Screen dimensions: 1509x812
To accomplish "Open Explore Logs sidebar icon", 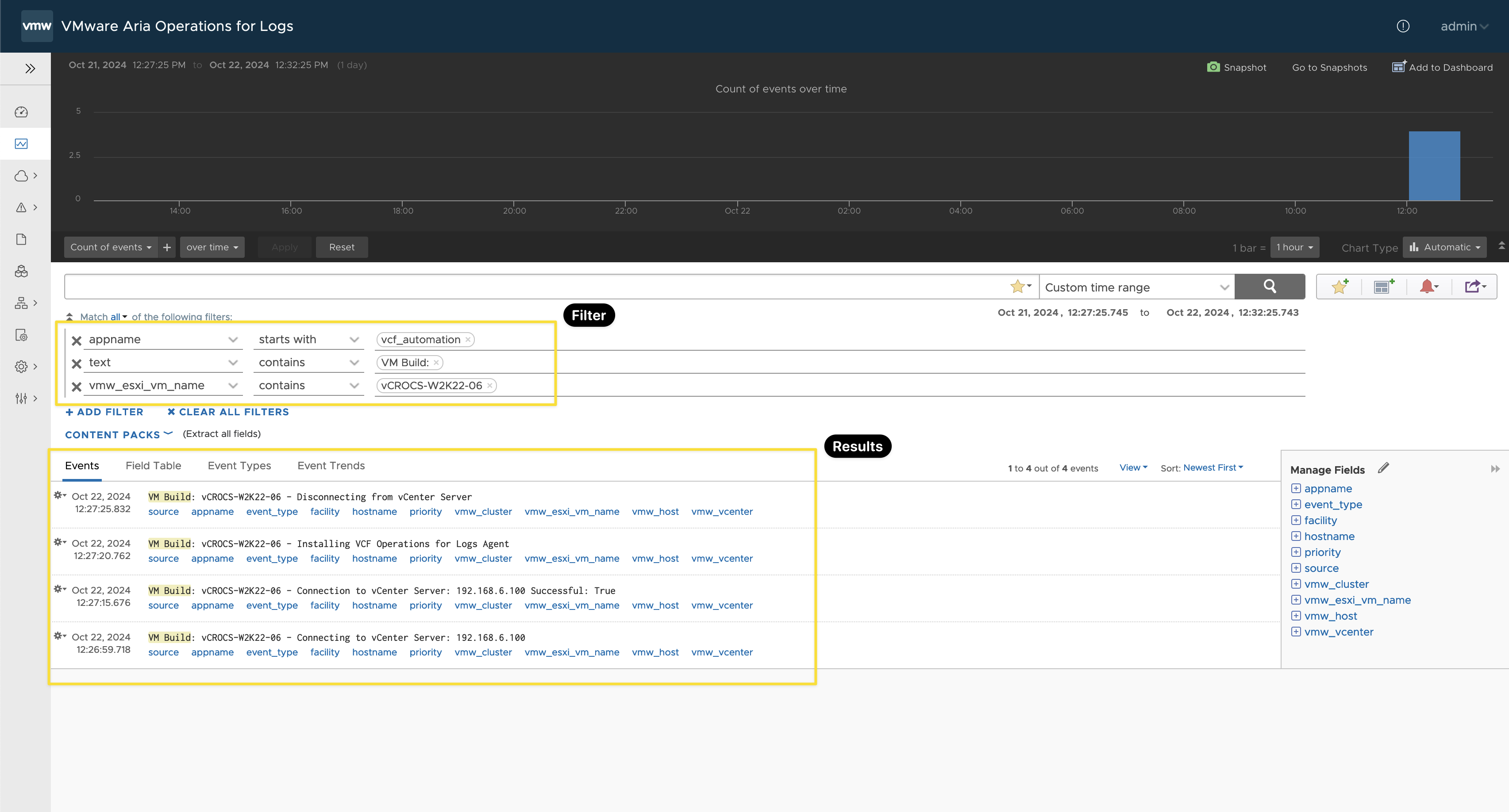I will [x=22, y=144].
